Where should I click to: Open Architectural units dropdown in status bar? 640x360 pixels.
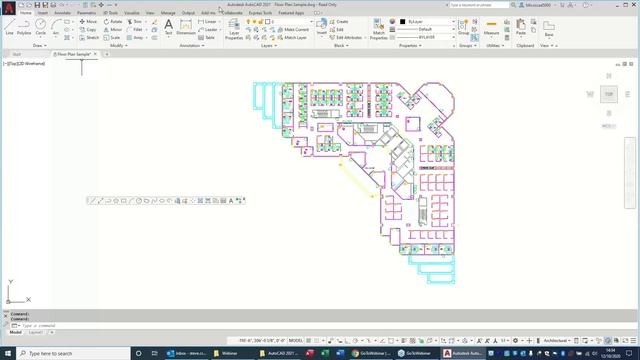click(557, 340)
